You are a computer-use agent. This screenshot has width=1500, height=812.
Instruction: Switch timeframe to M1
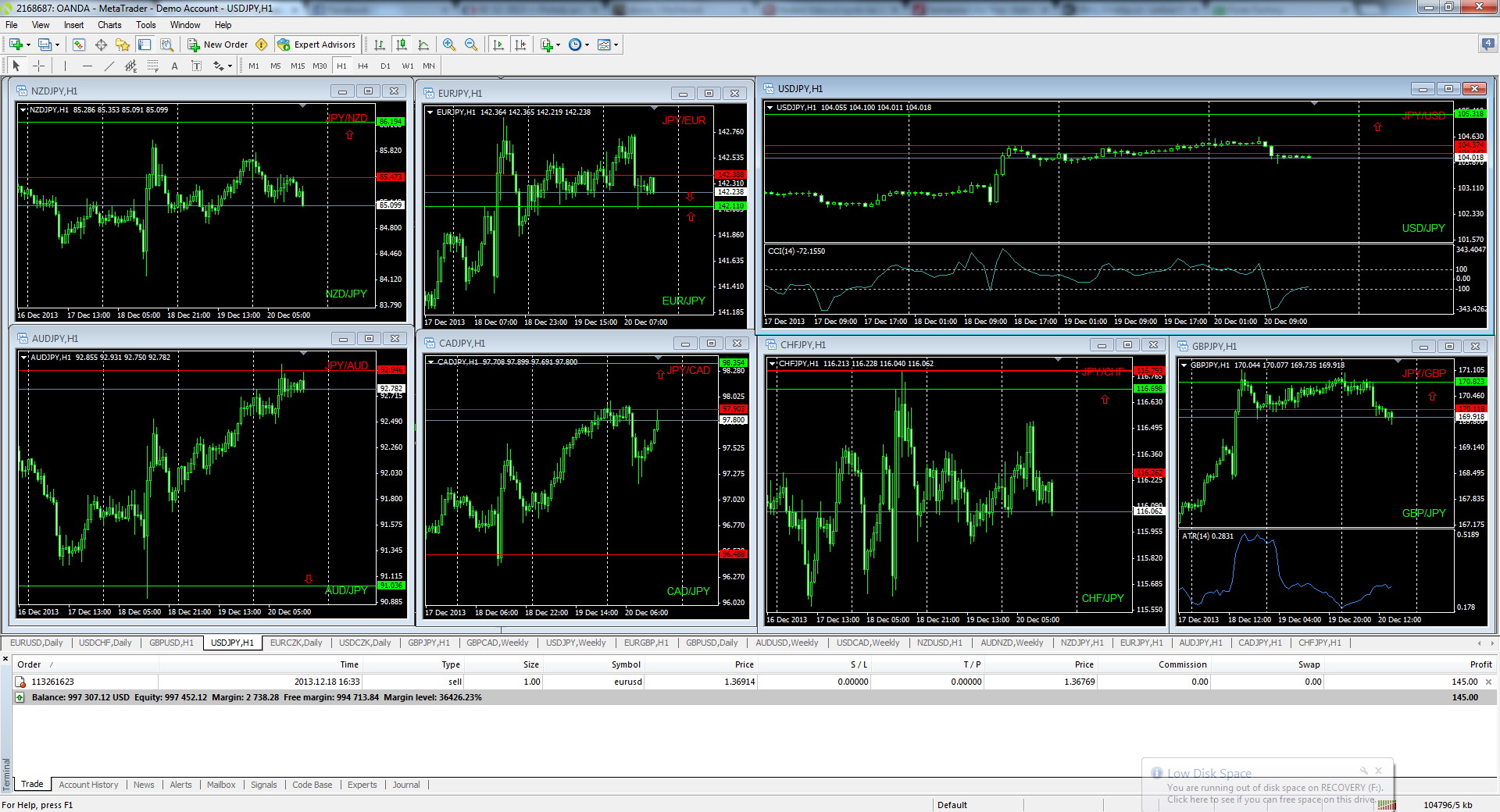pyautogui.click(x=254, y=66)
